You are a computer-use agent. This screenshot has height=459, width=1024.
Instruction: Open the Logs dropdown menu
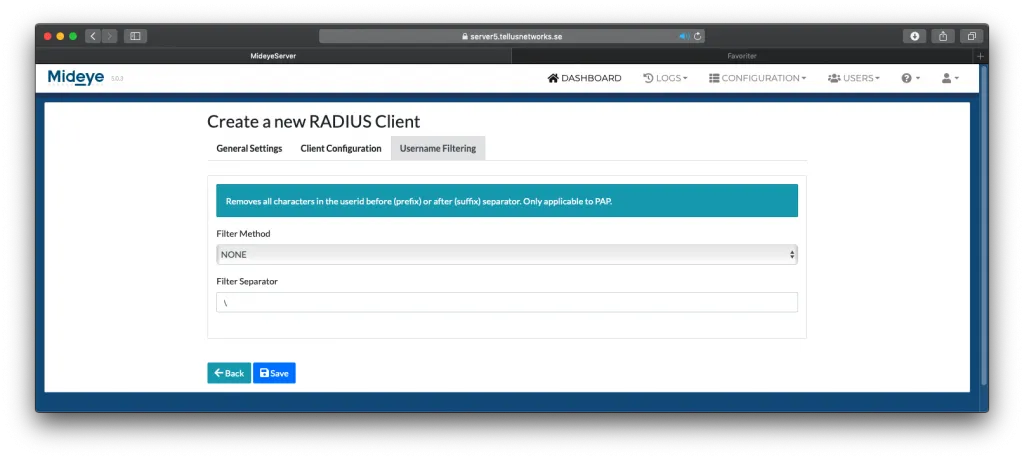(665, 78)
